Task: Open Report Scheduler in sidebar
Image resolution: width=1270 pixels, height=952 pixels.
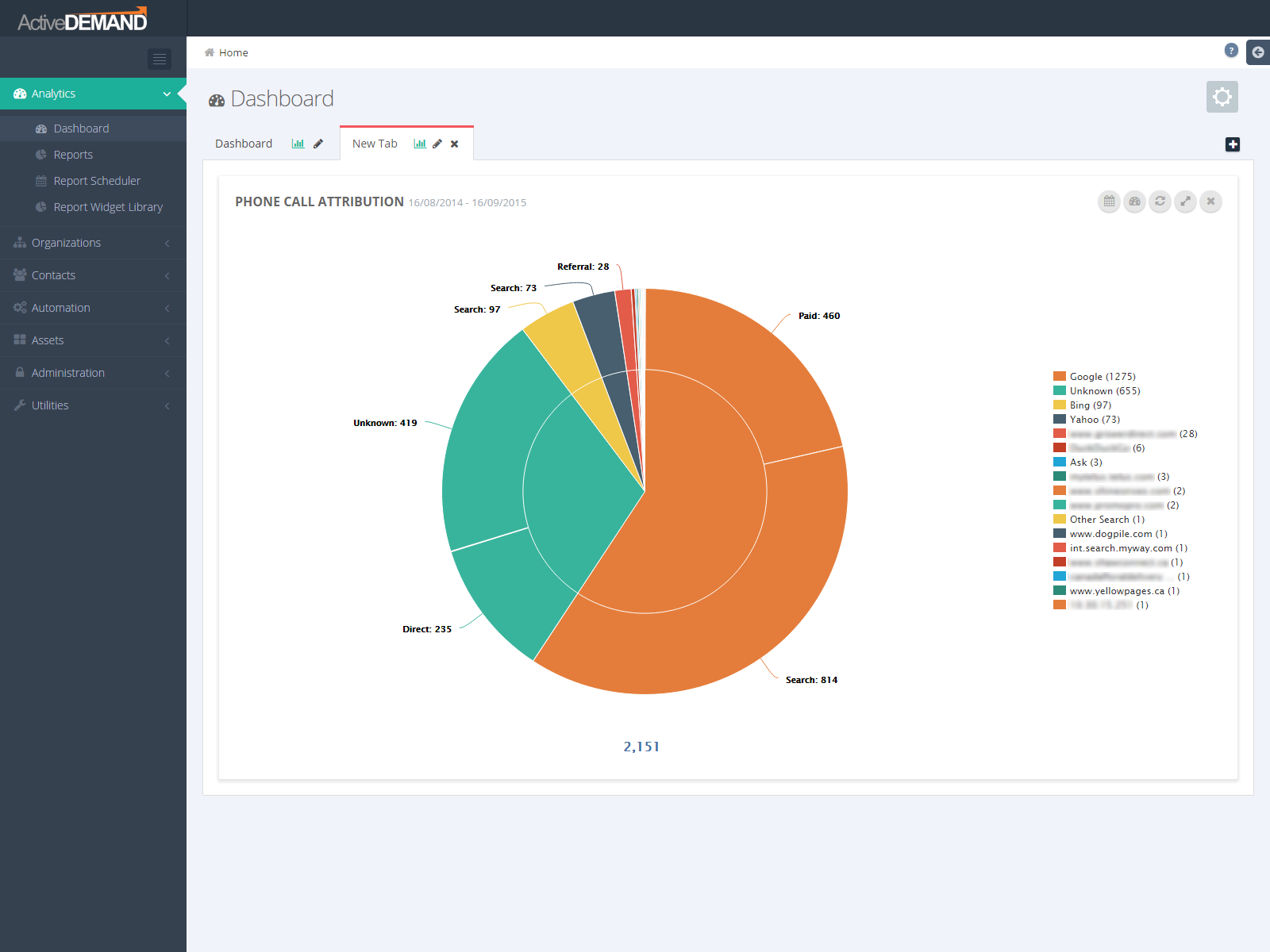Action: (97, 181)
